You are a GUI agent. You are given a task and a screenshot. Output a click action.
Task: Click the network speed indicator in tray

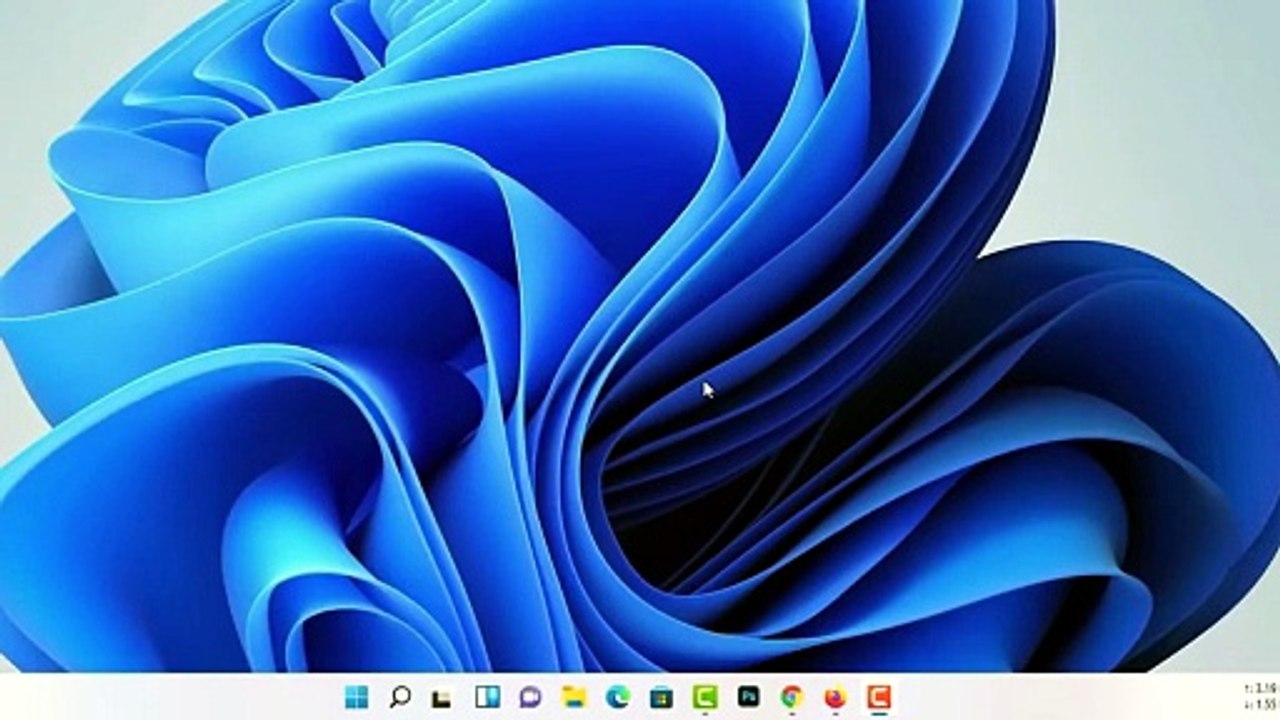(1260, 696)
